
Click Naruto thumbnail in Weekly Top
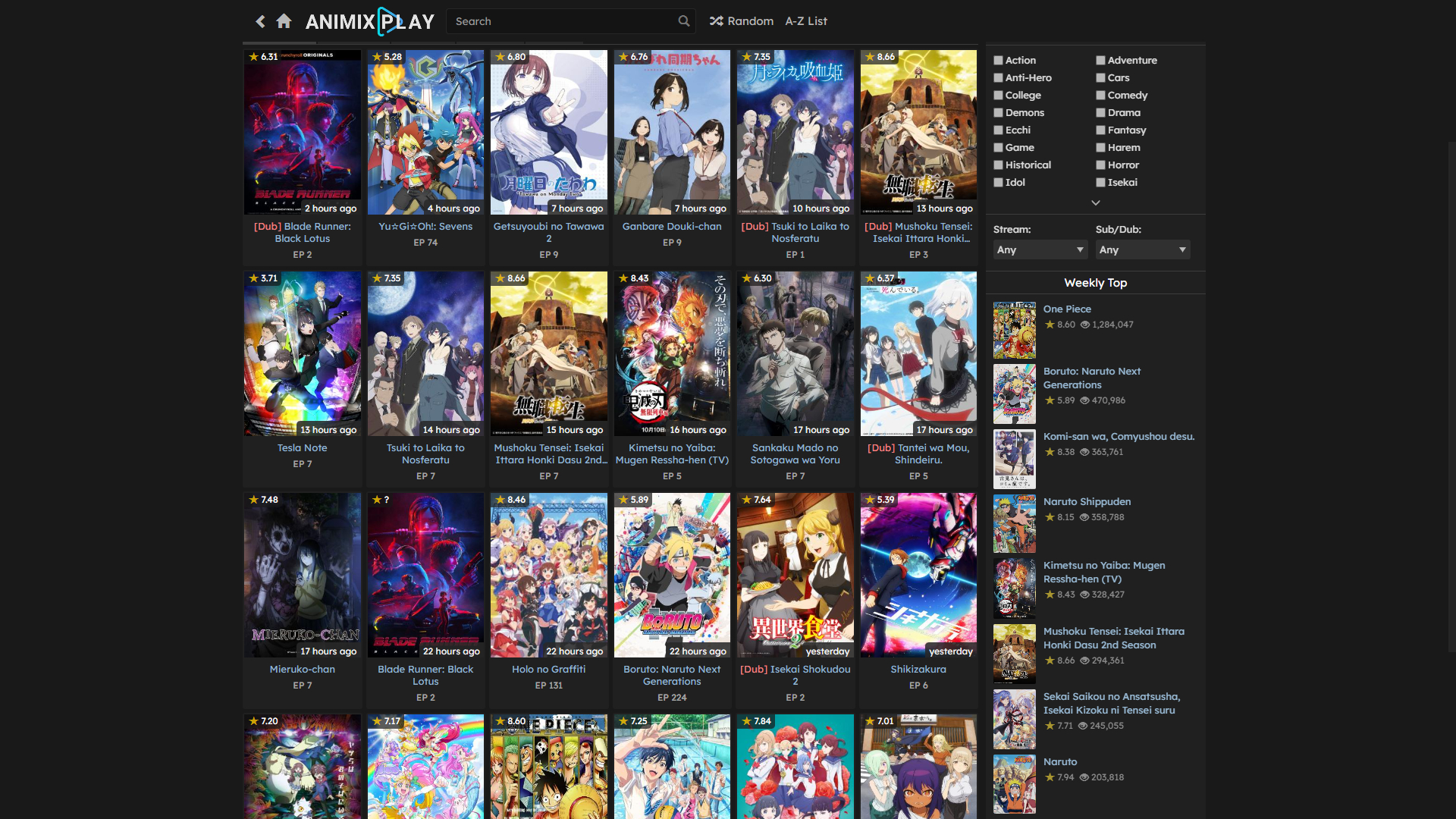click(x=1015, y=784)
